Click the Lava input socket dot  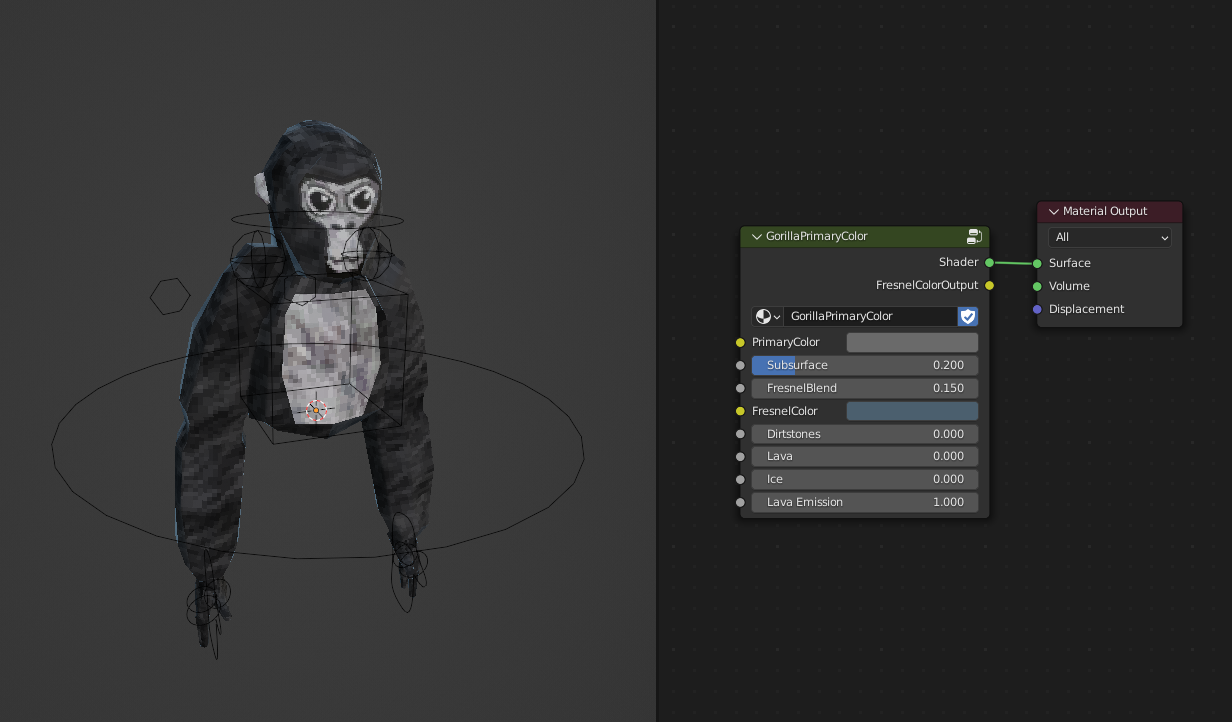click(x=740, y=456)
